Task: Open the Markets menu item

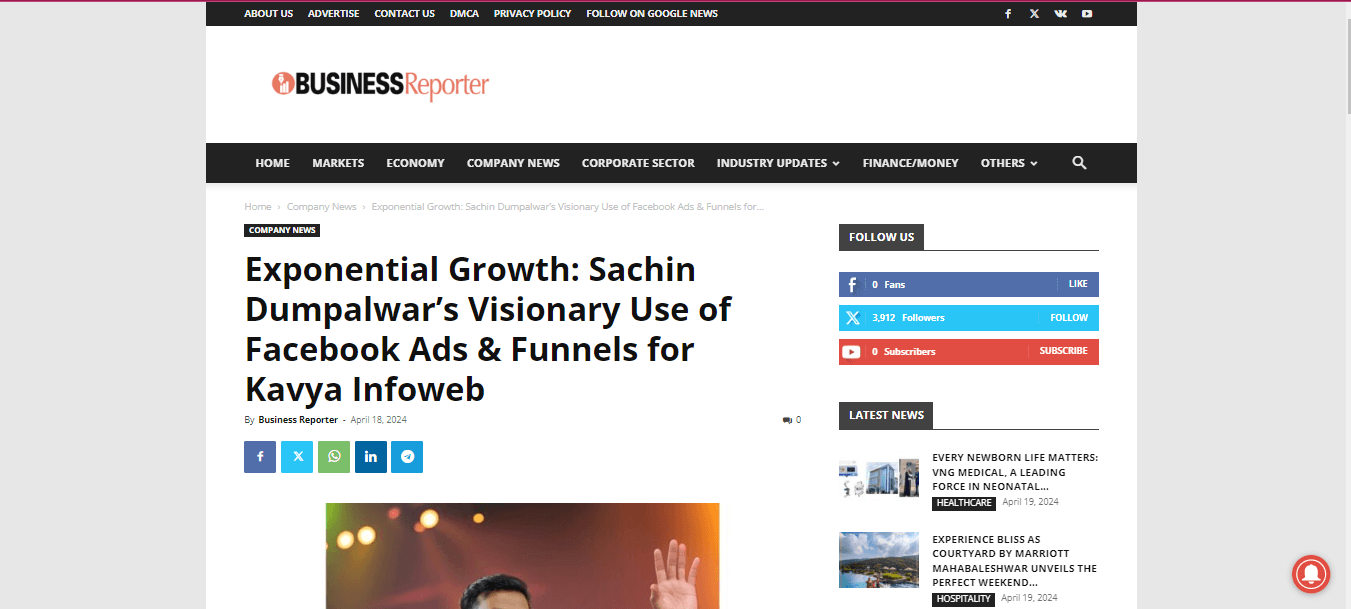Action: coord(338,163)
